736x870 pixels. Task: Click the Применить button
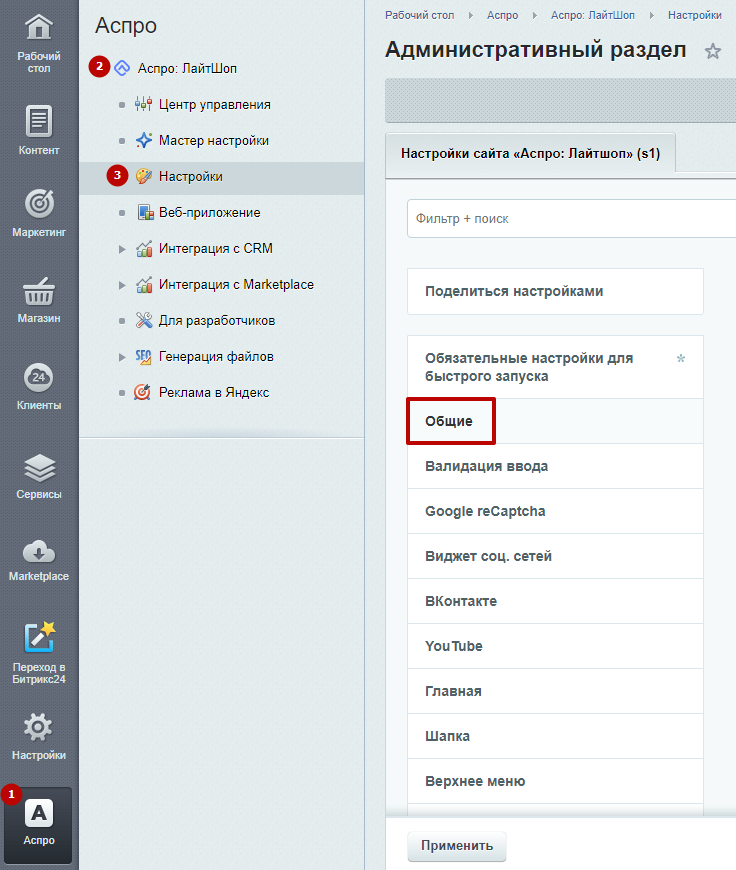457,846
